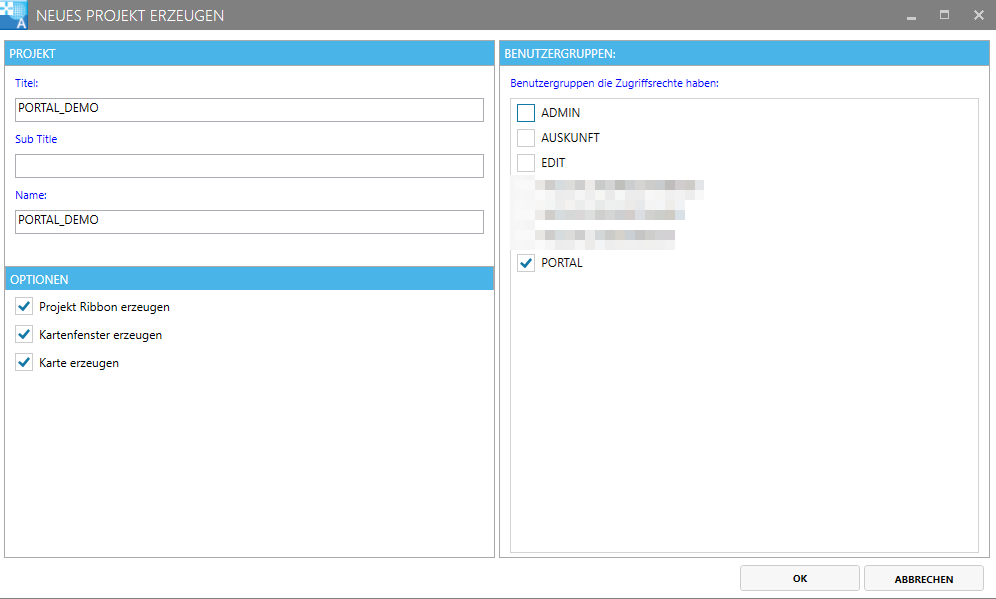Click the 'Karte erzeugen' label
The width and height of the screenshot is (996, 599).
79,363
